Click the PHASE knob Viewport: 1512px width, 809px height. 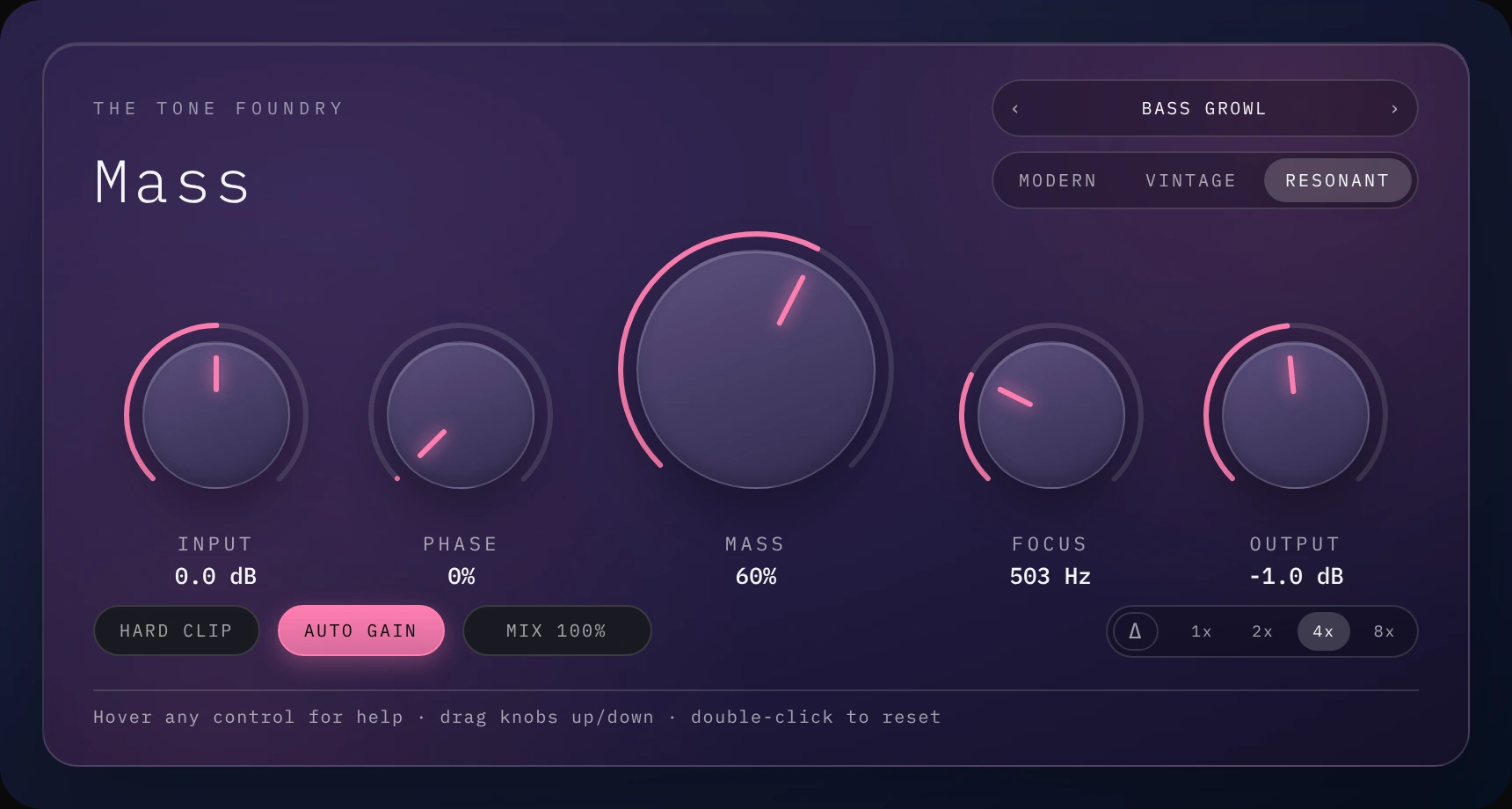[x=461, y=415]
